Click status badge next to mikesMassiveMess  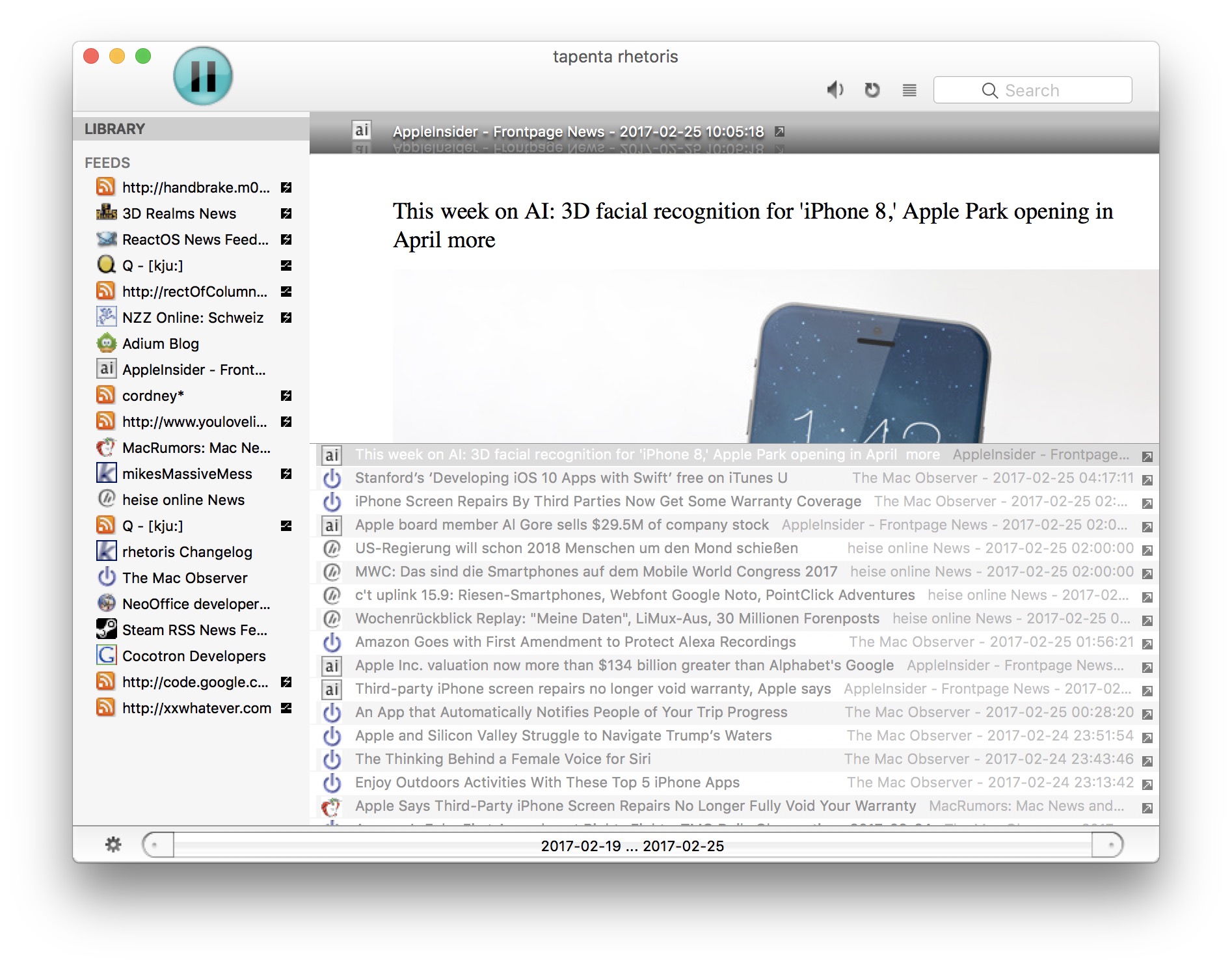click(x=286, y=474)
